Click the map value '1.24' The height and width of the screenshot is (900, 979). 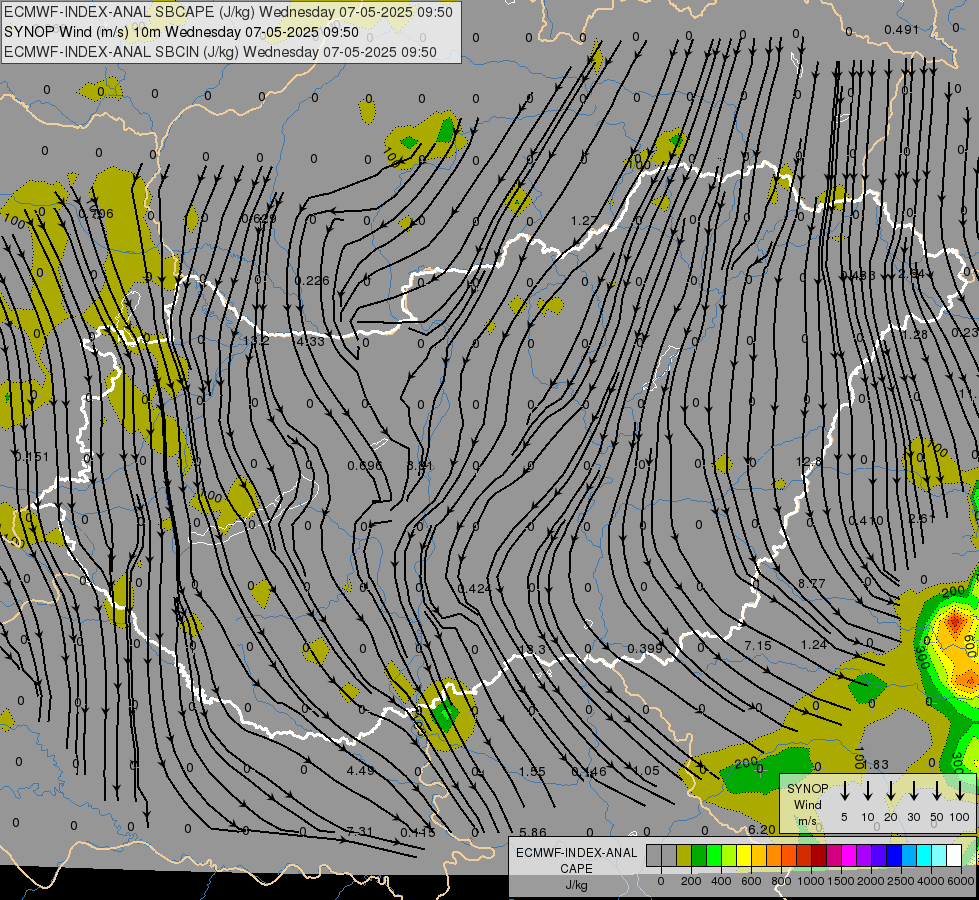pos(814,645)
